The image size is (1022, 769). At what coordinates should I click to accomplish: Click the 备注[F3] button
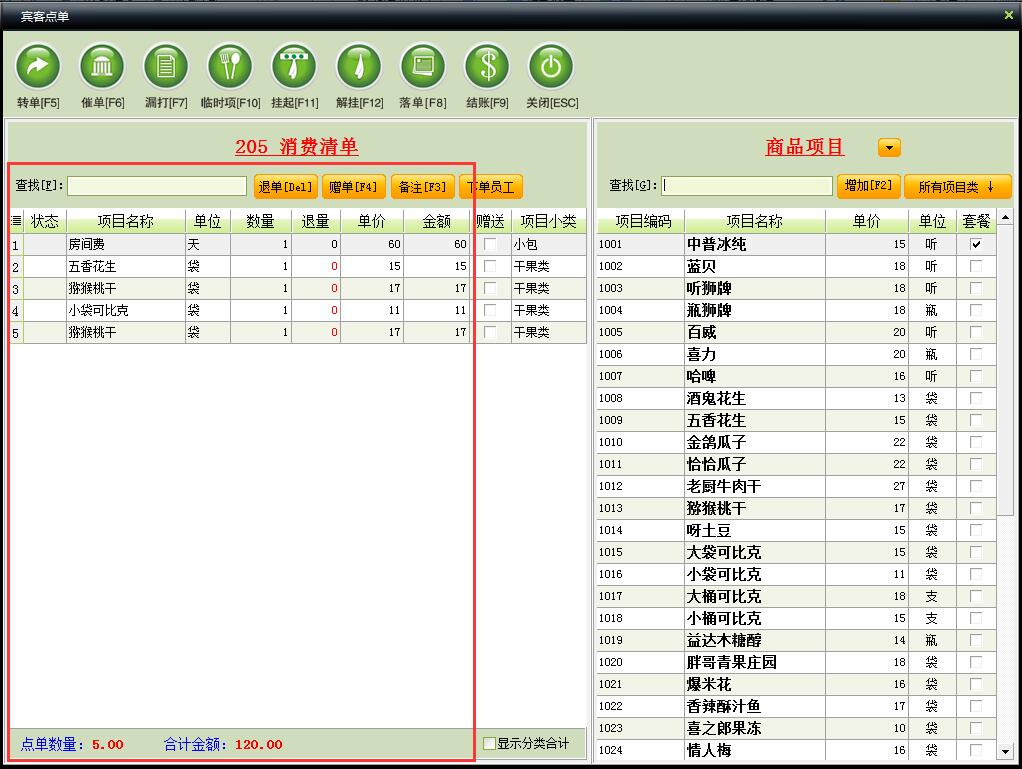point(422,187)
